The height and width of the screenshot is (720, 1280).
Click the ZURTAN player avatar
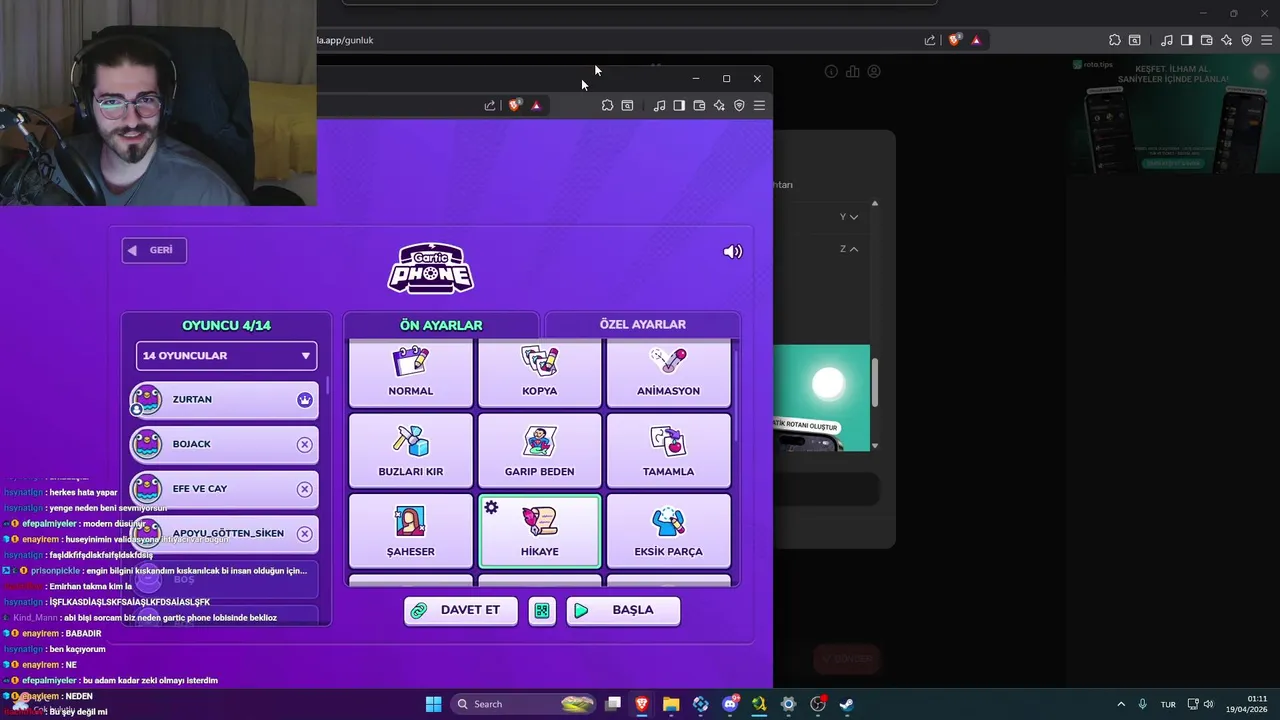pyautogui.click(x=147, y=400)
